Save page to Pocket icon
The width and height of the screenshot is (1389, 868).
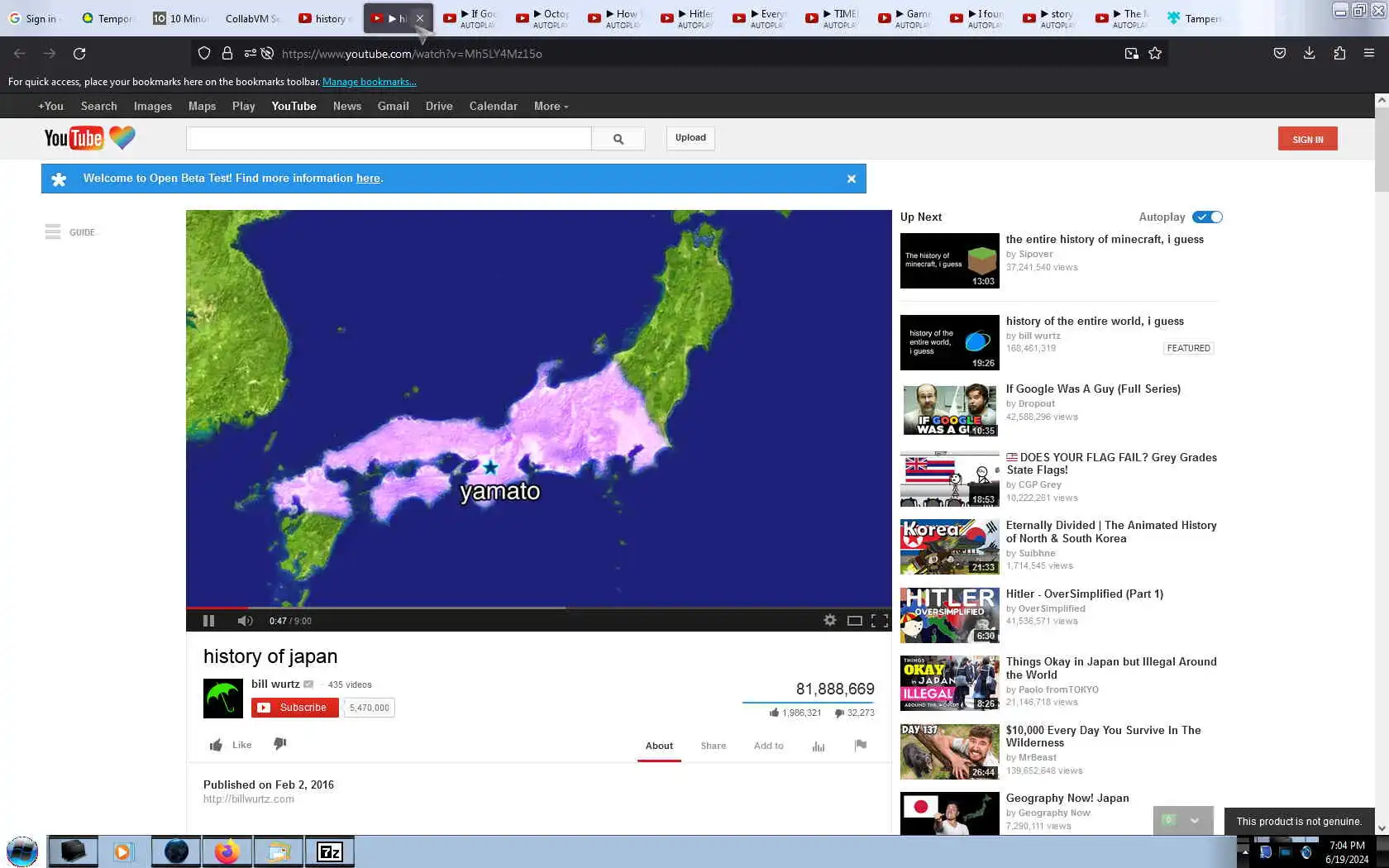point(1279,54)
